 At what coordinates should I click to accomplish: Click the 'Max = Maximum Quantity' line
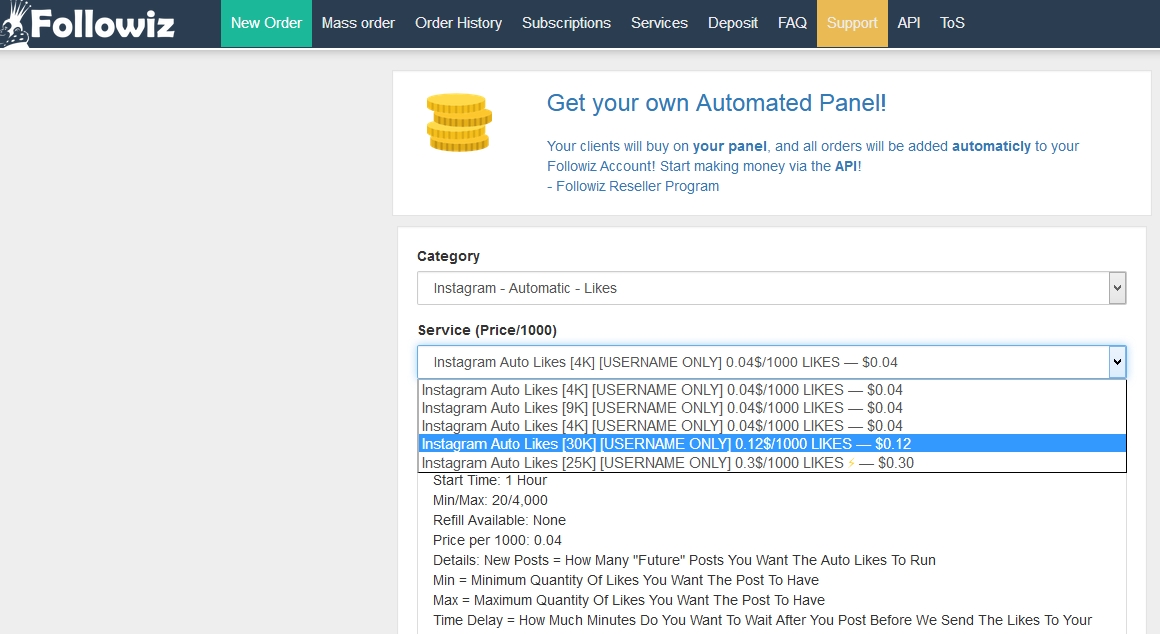coord(629,600)
